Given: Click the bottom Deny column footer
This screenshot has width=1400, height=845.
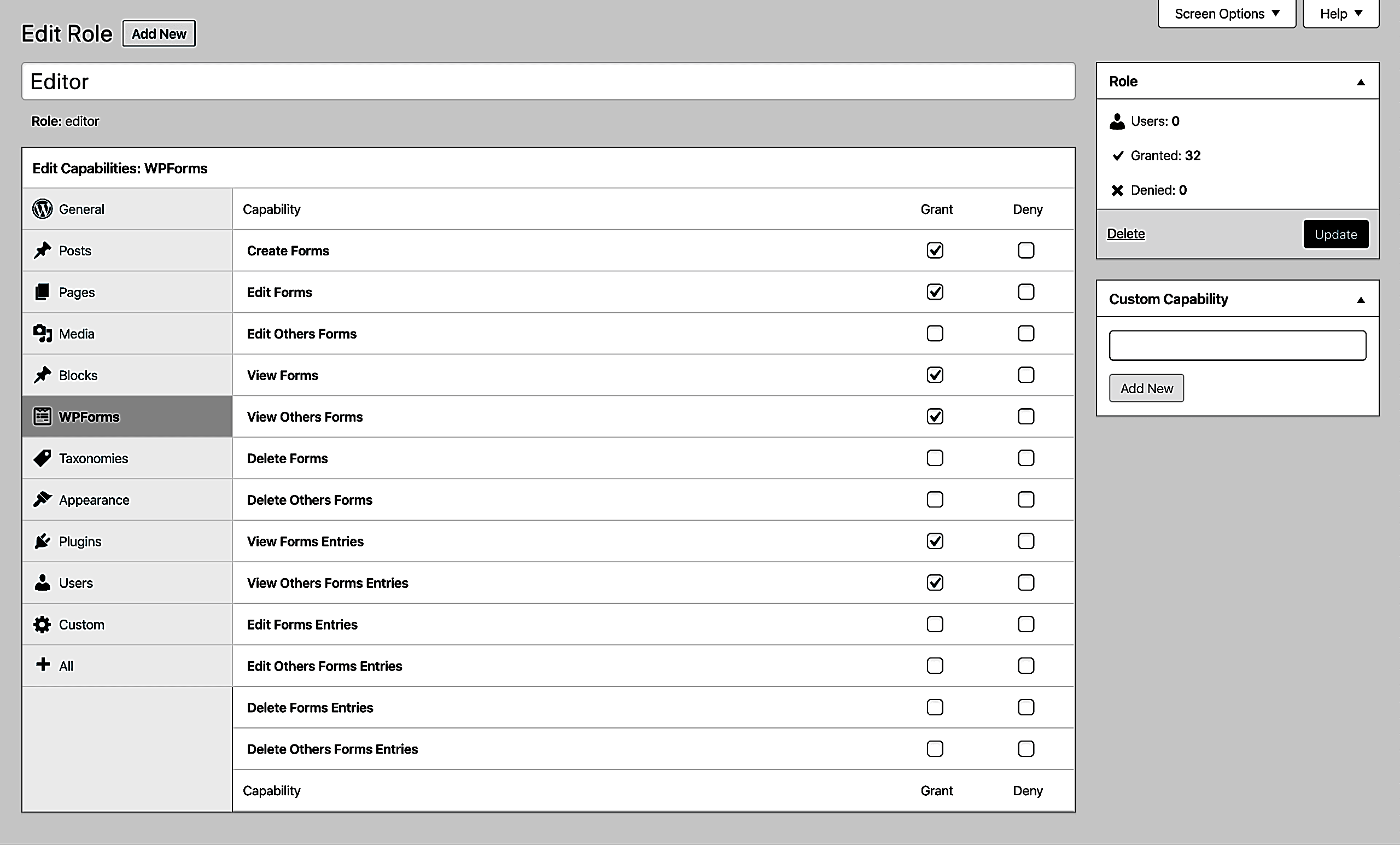Looking at the screenshot, I should pos(1027,790).
